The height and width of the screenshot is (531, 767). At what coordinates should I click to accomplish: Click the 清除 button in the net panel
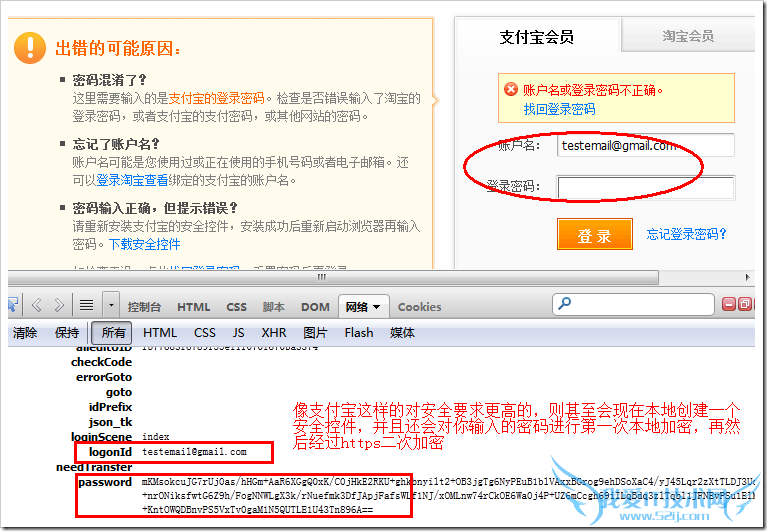[x=25, y=333]
